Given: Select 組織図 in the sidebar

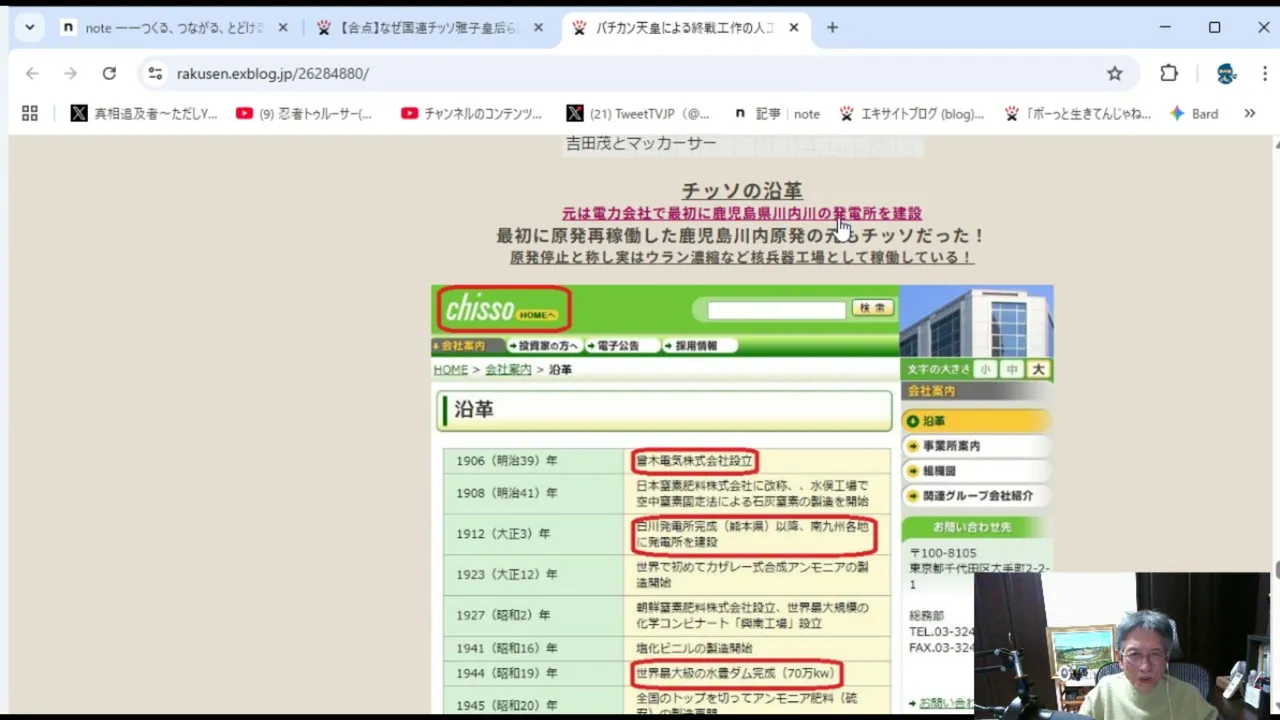Looking at the screenshot, I should point(976,471).
